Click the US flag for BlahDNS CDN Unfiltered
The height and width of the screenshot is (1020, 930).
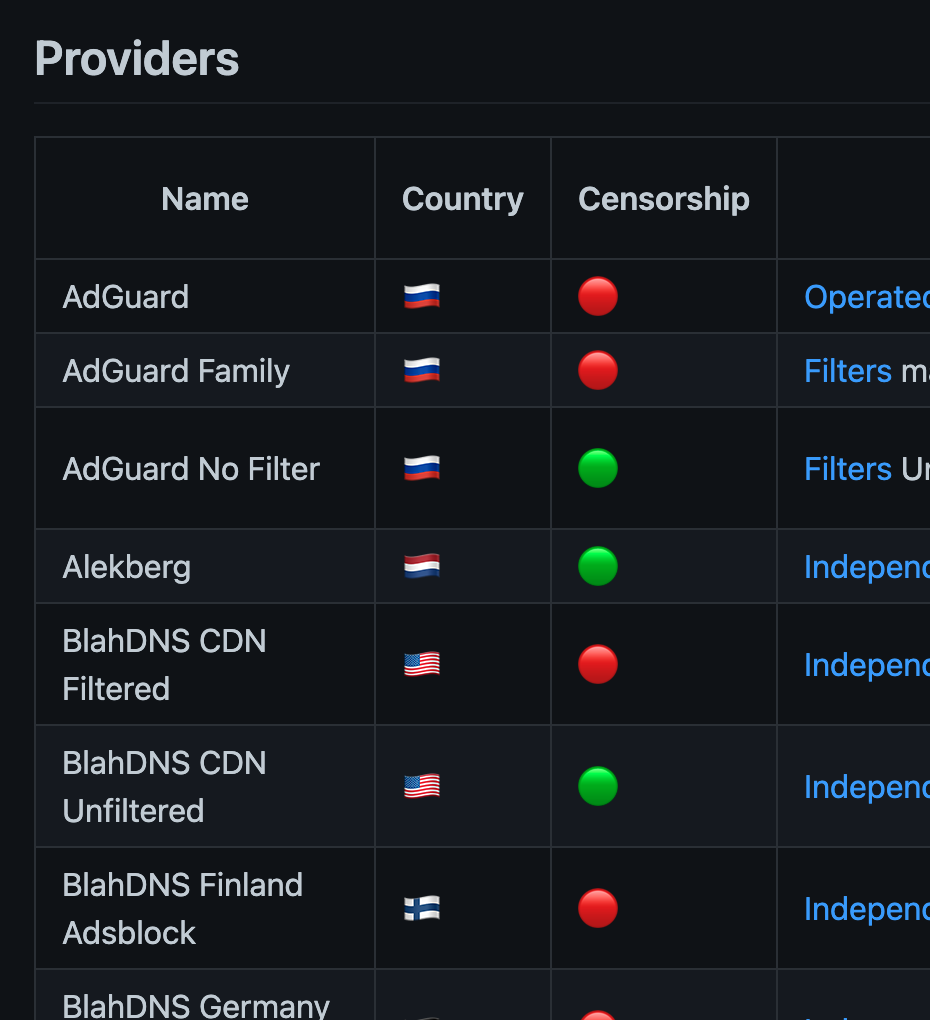coord(420,786)
